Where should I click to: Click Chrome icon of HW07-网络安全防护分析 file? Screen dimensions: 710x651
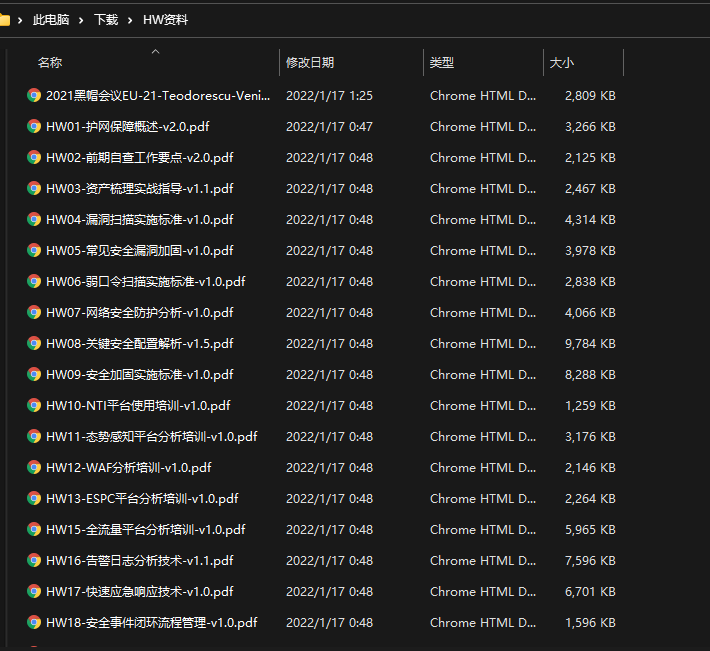point(34,312)
